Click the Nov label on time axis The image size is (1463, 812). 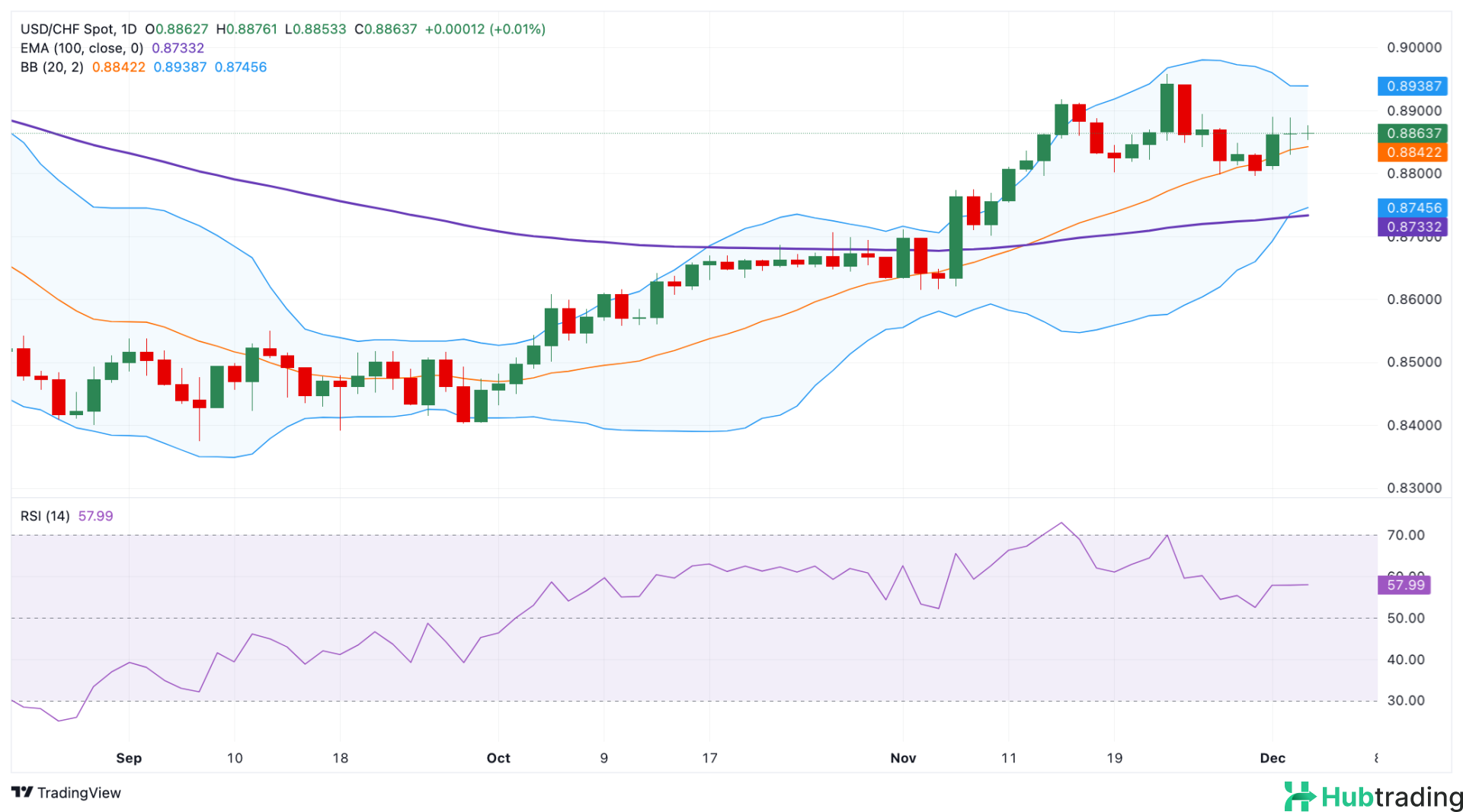tap(903, 758)
